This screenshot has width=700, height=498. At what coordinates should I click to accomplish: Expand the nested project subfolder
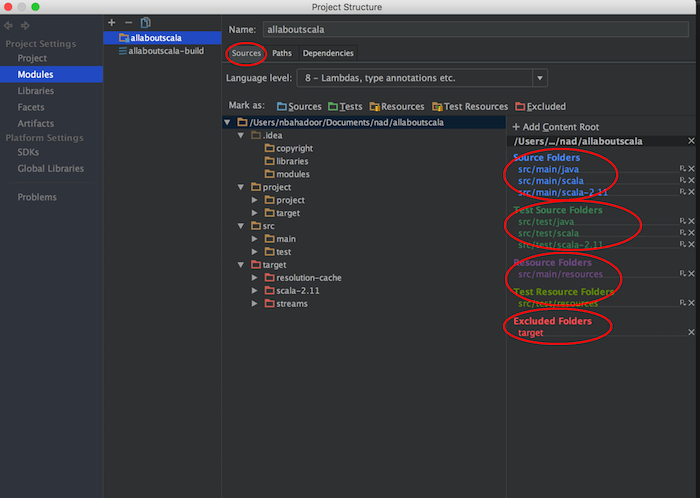[x=254, y=200]
